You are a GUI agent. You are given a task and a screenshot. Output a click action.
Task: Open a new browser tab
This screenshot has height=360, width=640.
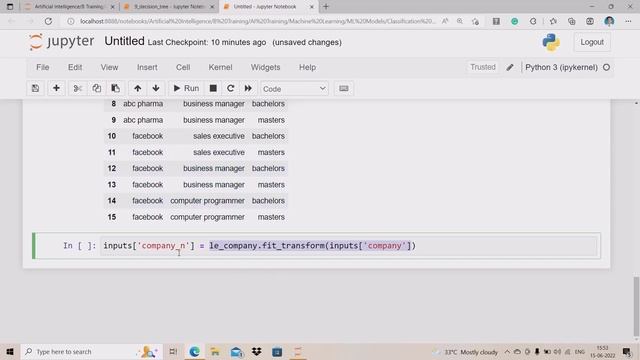click(x=326, y=7)
